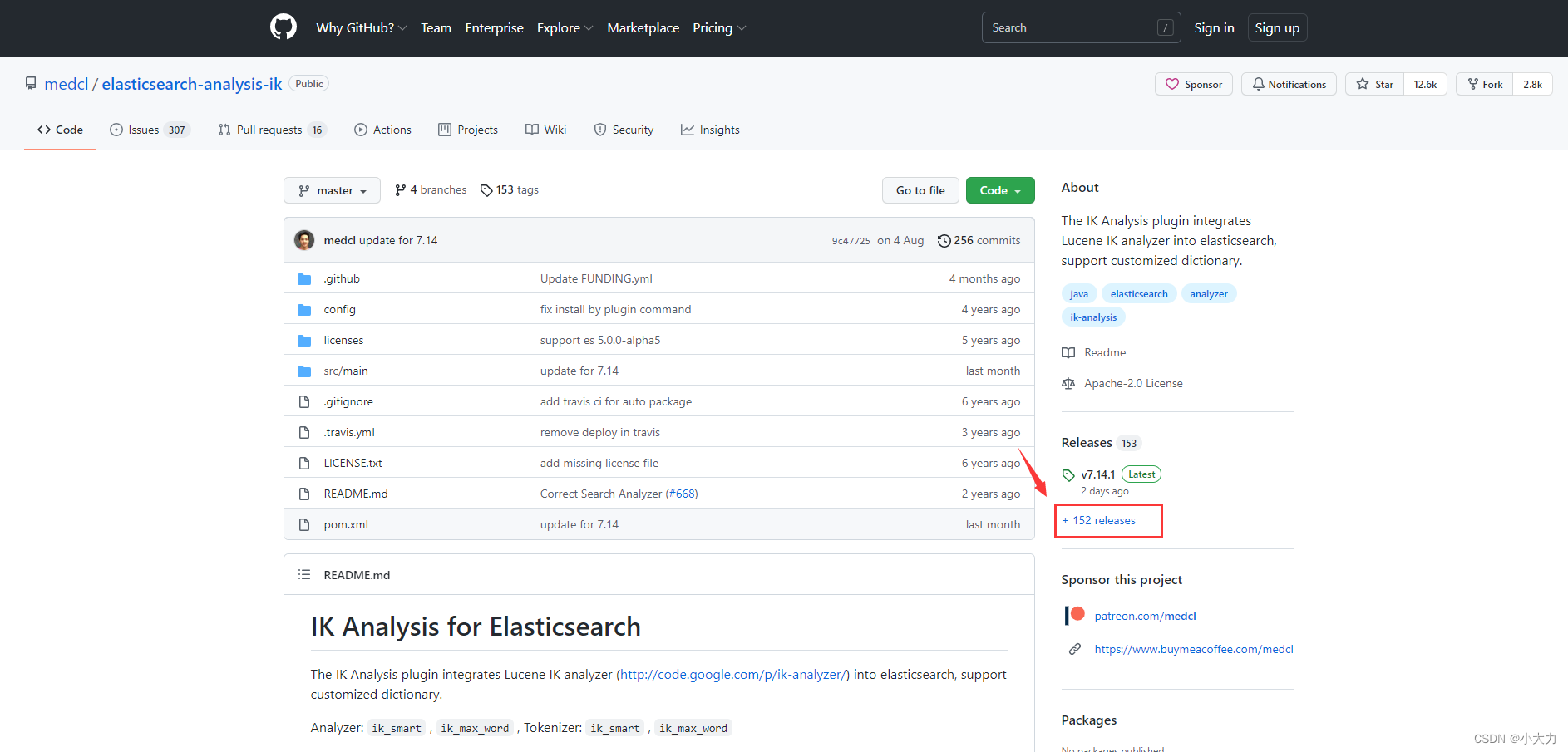Open the medcl owner link
The width and height of the screenshot is (1568, 752).
tap(67, 84)
